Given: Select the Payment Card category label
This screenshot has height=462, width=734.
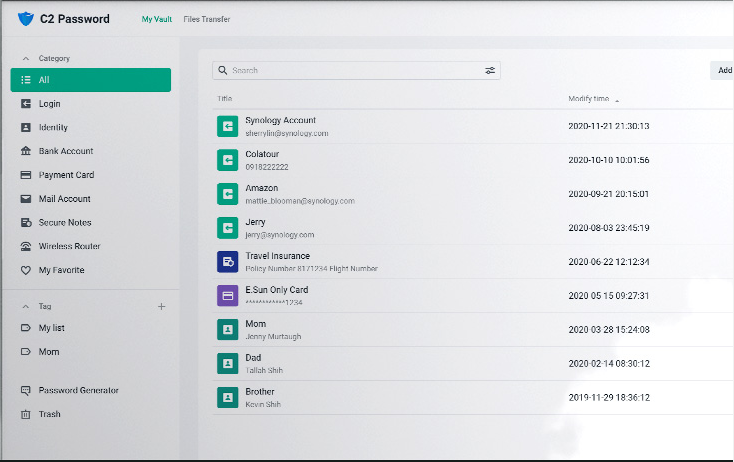Looking at the screenshot, I should pos(66,175).
